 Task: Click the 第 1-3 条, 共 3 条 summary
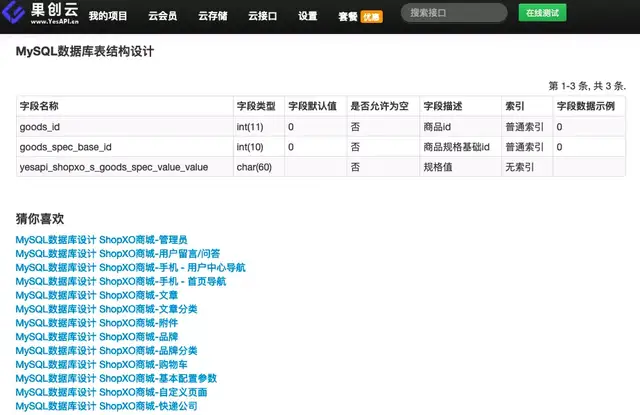point(587,86)
